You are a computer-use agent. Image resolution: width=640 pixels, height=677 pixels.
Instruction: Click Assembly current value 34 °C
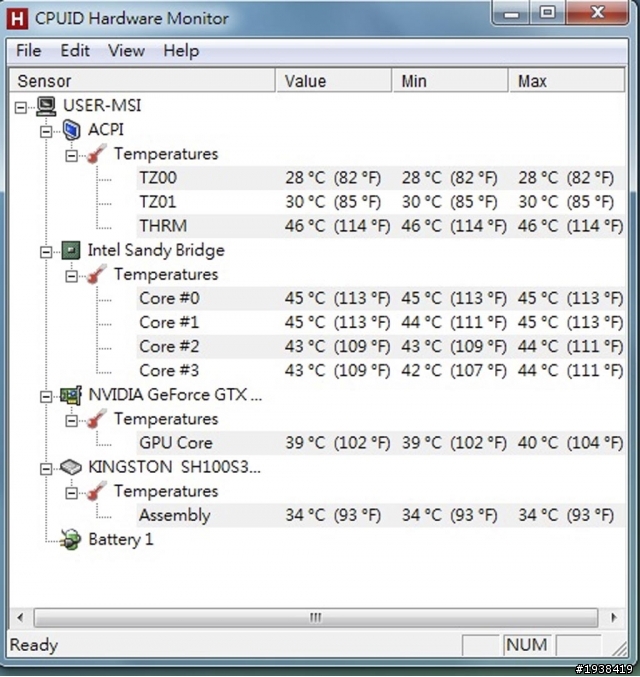coord(333,515)
